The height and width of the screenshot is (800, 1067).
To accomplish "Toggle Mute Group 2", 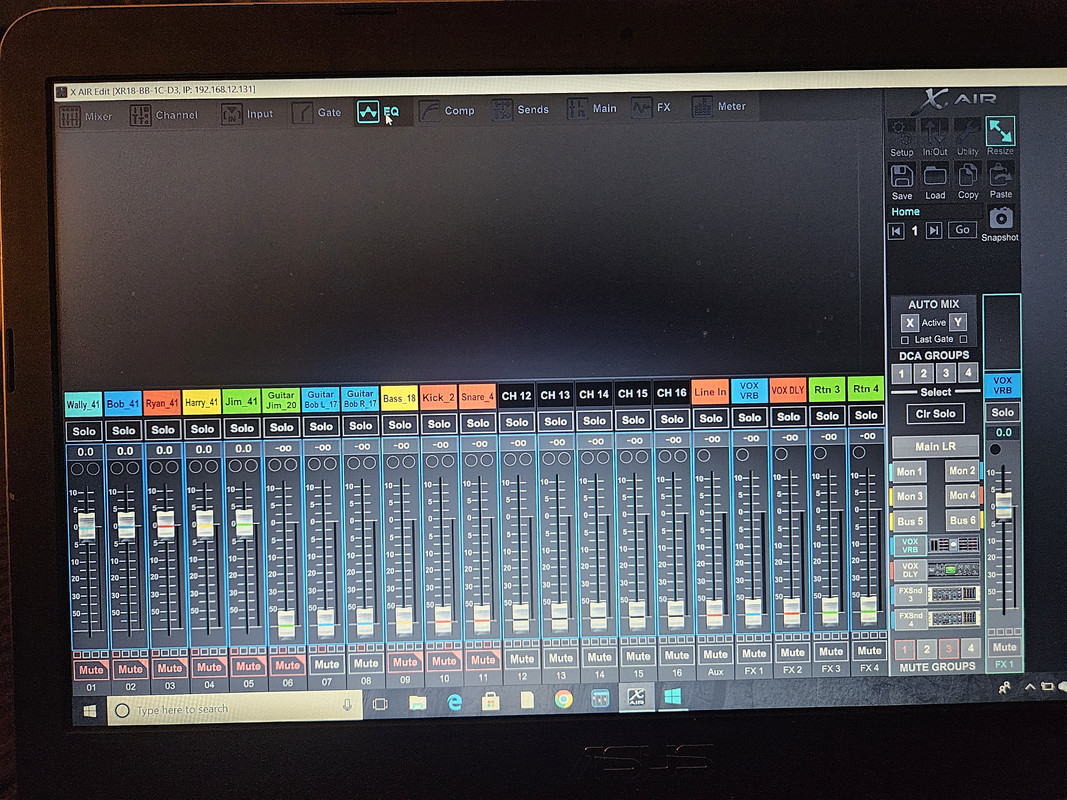I will point(926,648).
